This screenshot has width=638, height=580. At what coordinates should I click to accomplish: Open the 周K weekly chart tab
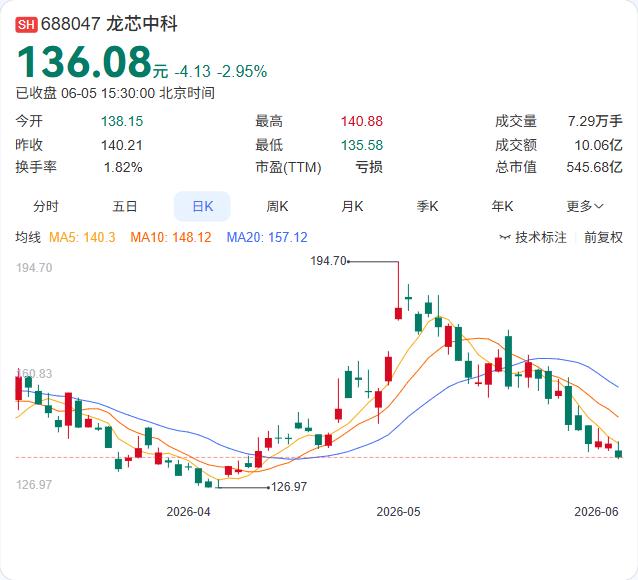277,206
